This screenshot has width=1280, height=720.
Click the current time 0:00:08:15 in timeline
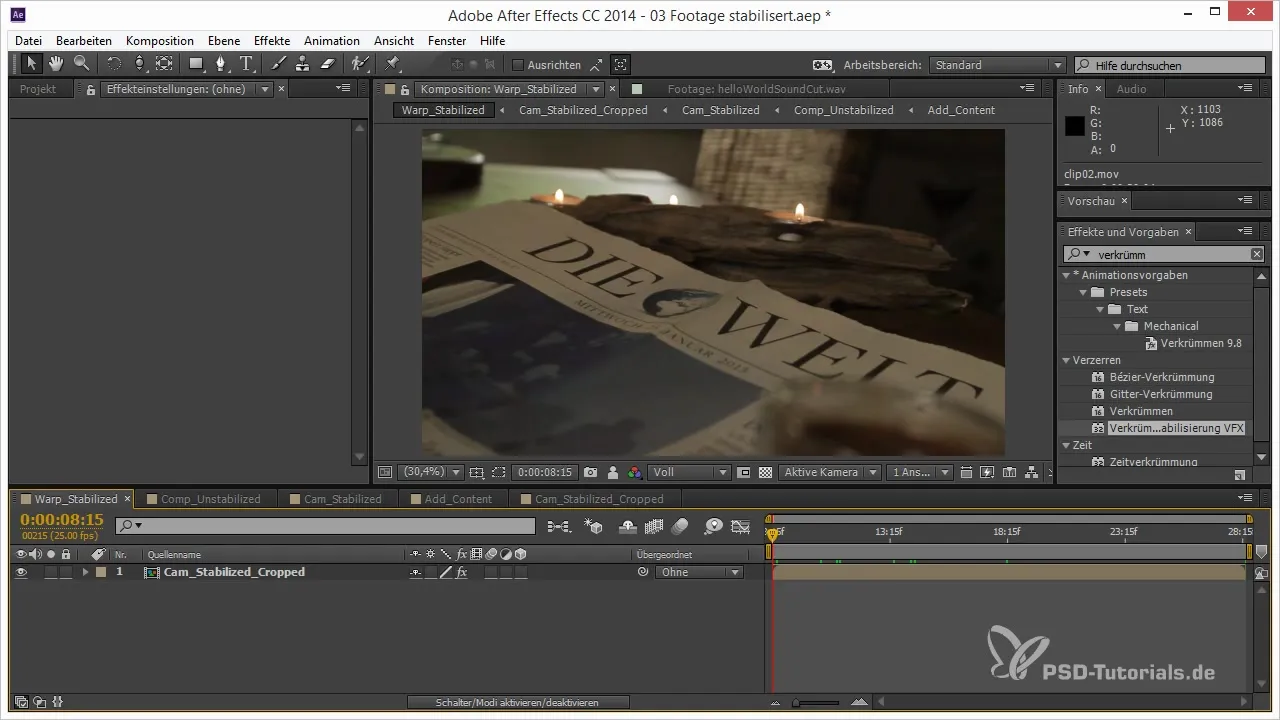click(62, 520)
